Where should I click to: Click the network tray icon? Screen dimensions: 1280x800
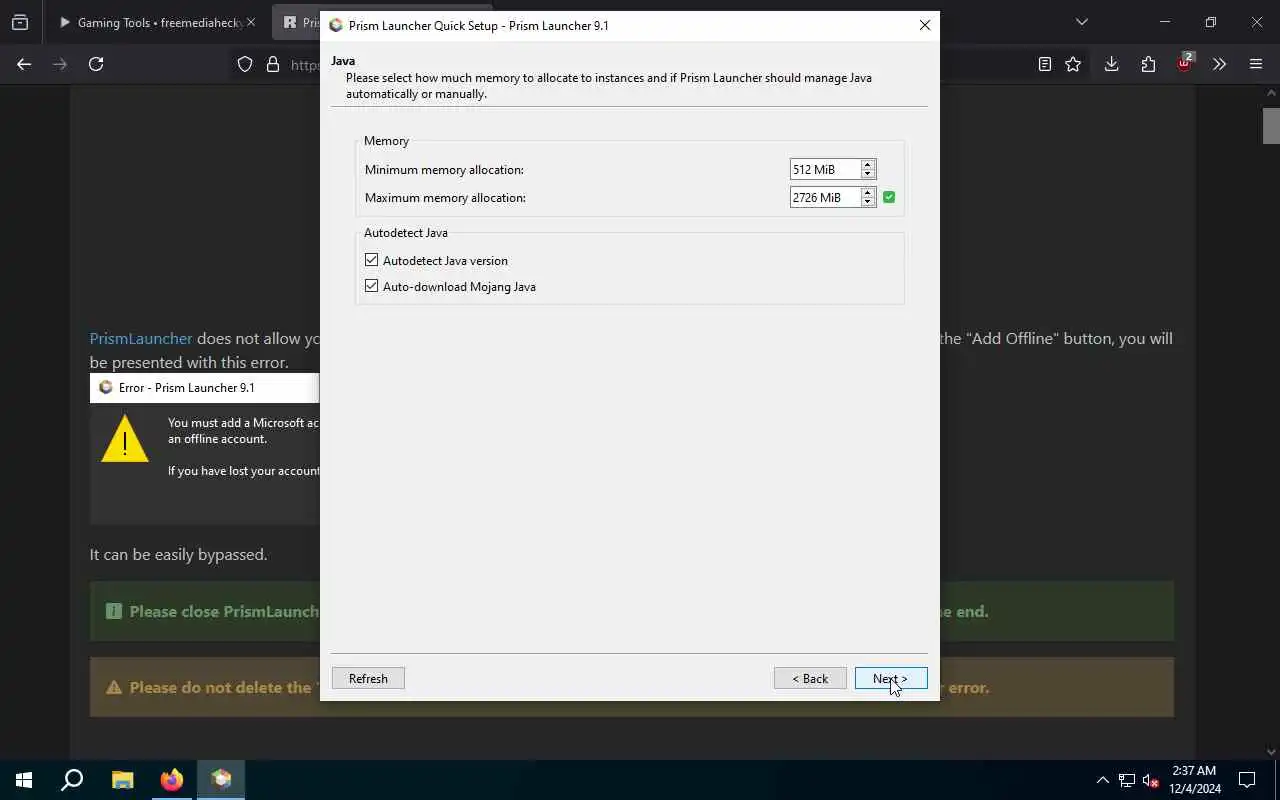coord(1127,780)
